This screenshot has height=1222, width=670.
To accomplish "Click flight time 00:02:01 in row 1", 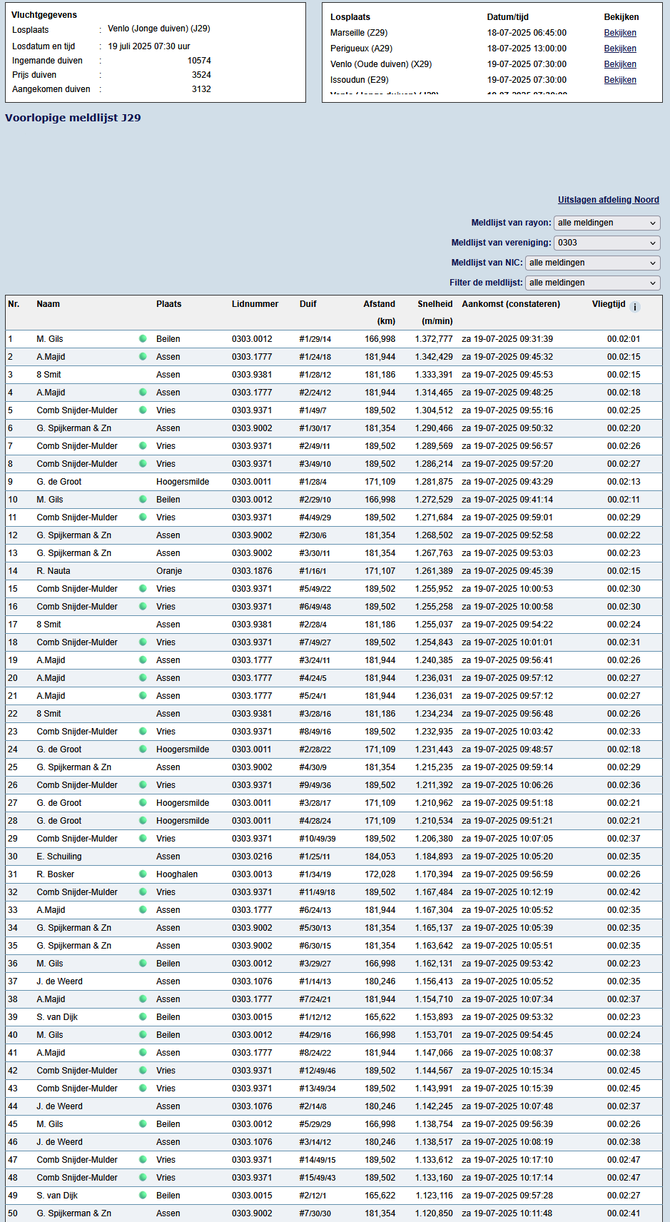I will pyautogui.click(x=623, y=339).
